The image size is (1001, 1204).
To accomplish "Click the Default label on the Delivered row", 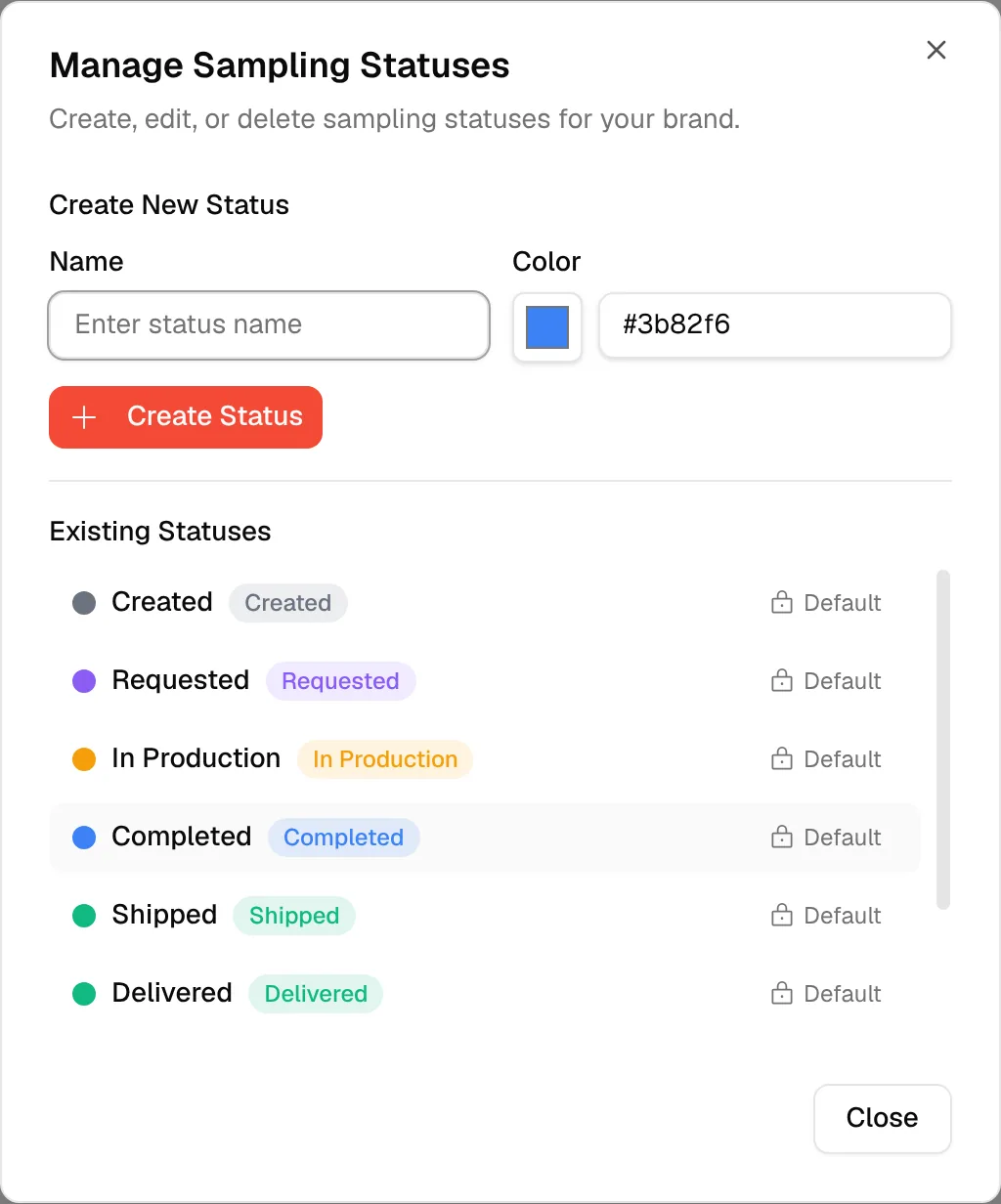I will (843, 994).
